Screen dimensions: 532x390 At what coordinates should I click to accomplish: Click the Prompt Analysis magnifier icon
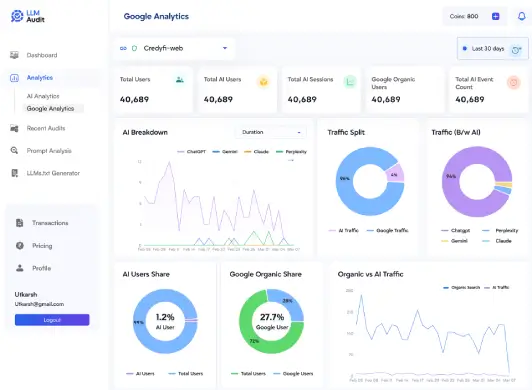[14, 150]
